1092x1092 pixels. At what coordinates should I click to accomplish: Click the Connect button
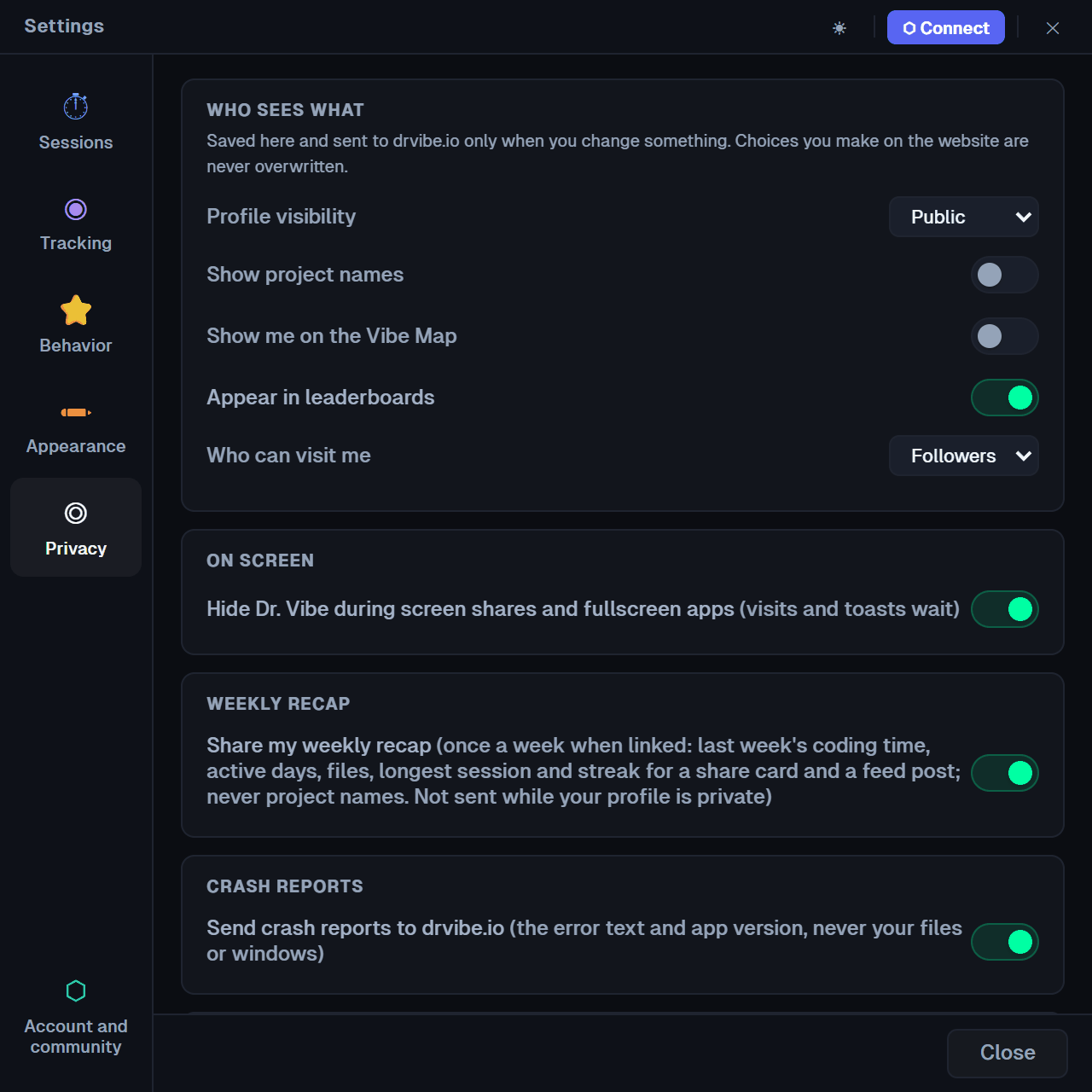(x=946, y=27)
